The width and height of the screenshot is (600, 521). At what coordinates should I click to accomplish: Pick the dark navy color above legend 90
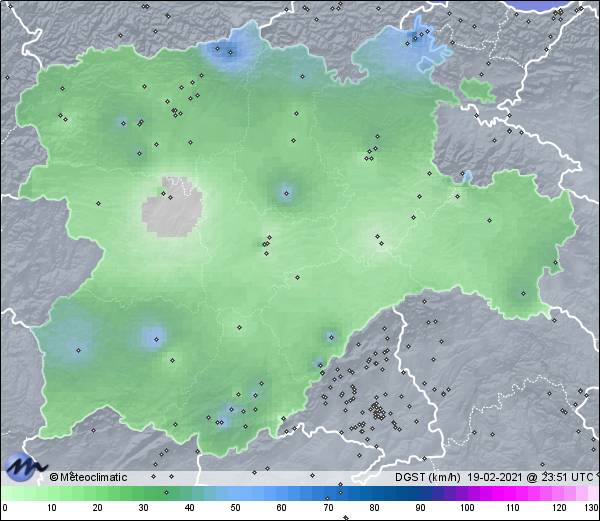point(420,493)
